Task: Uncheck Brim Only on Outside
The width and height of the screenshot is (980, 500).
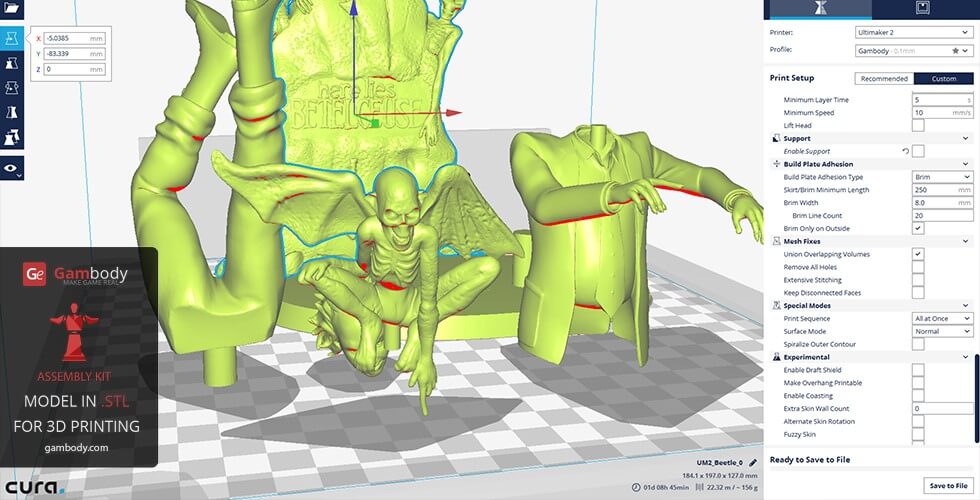Action: click(x=918, y=228)
